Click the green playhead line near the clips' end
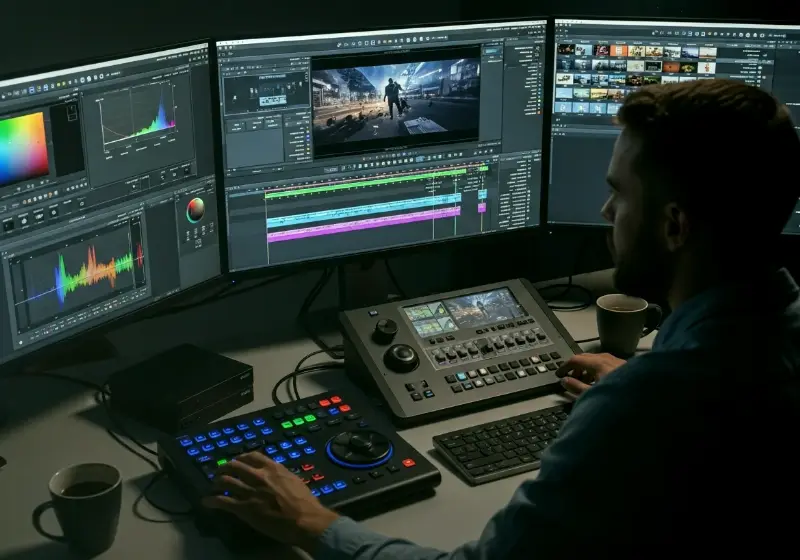Viewport: 800px width, 560px height. pos(455,207)
